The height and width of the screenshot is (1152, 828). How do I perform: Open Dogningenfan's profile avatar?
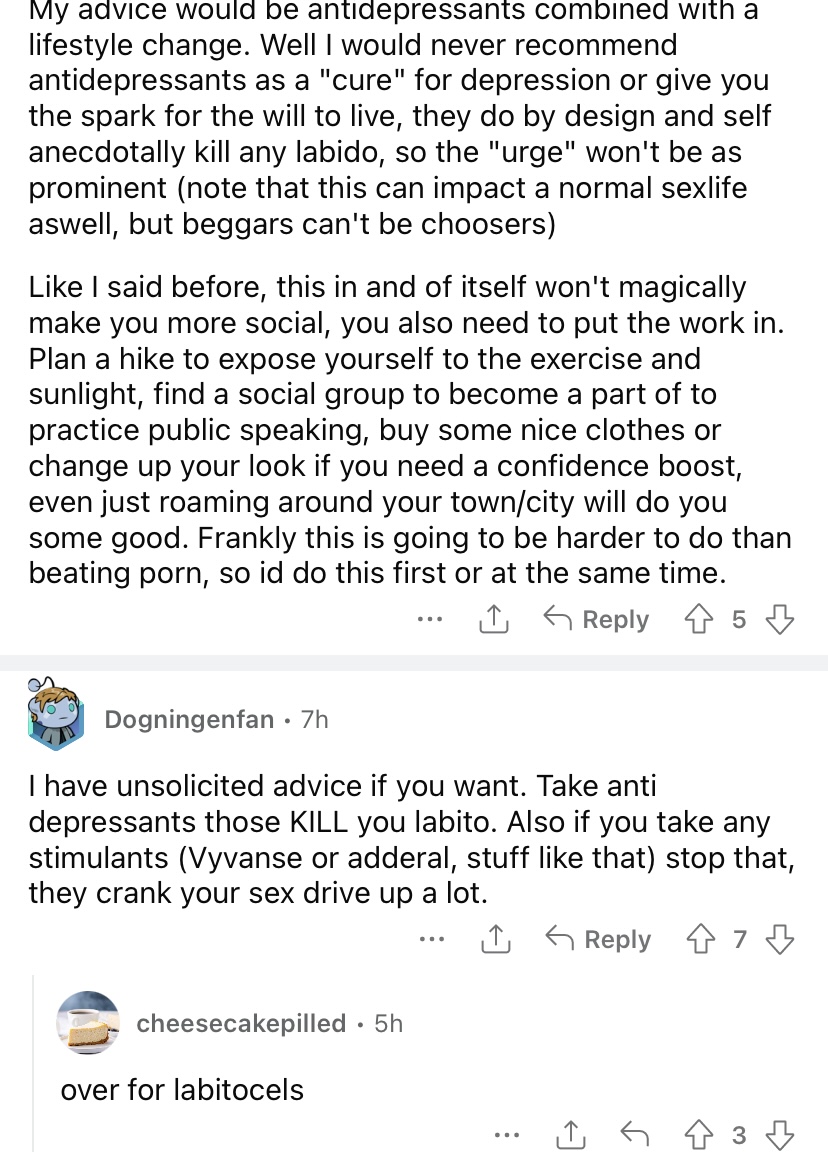pos(55,713)
